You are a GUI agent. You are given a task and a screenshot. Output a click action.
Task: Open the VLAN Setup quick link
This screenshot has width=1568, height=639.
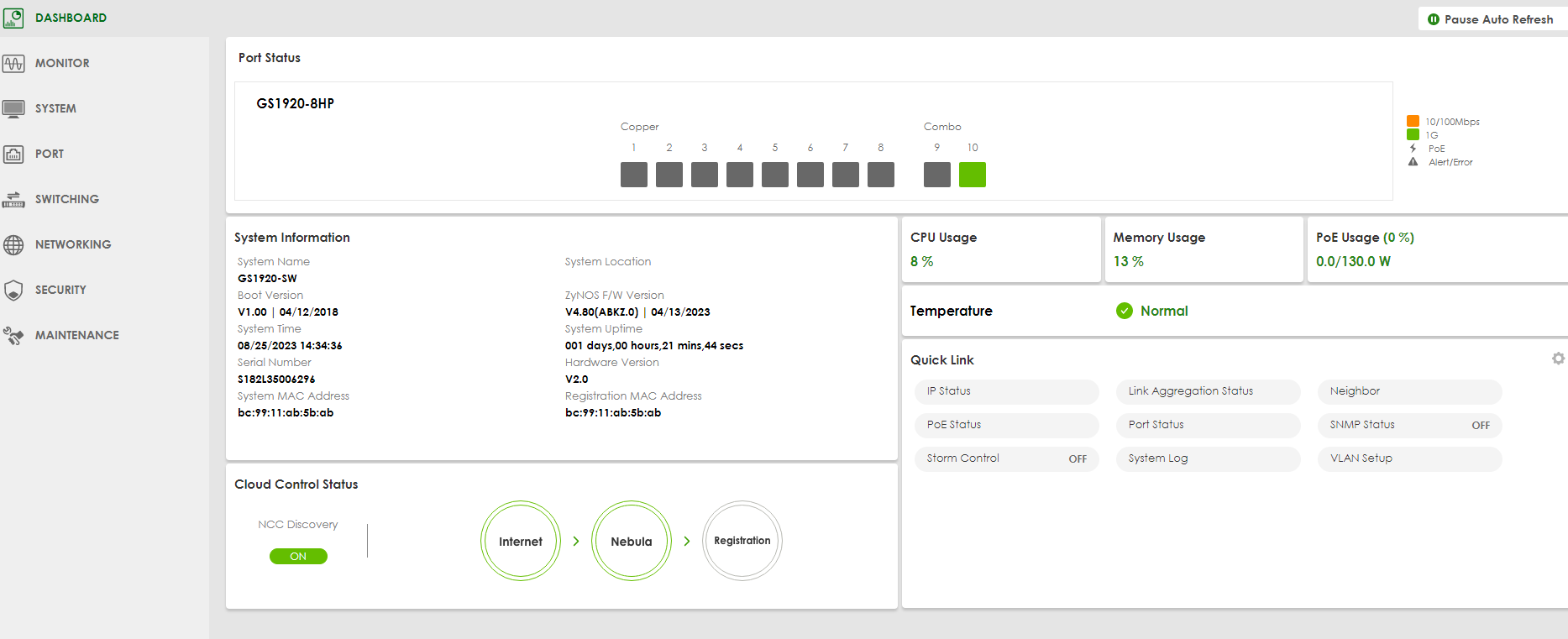click(x=1409, y=458)
